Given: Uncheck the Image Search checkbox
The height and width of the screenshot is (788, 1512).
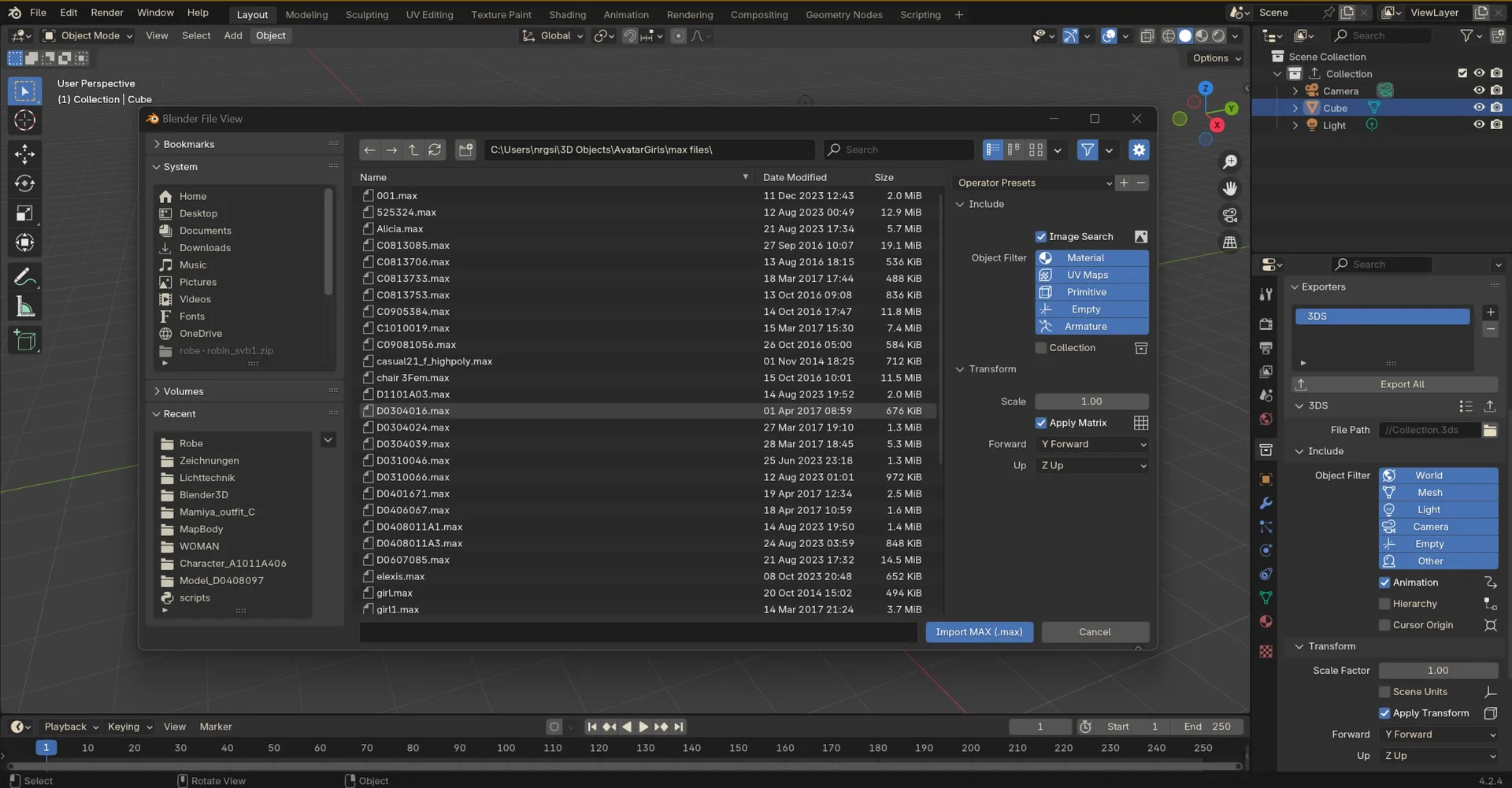Looking at the screenshot, I should click(x=1041, y=236).
